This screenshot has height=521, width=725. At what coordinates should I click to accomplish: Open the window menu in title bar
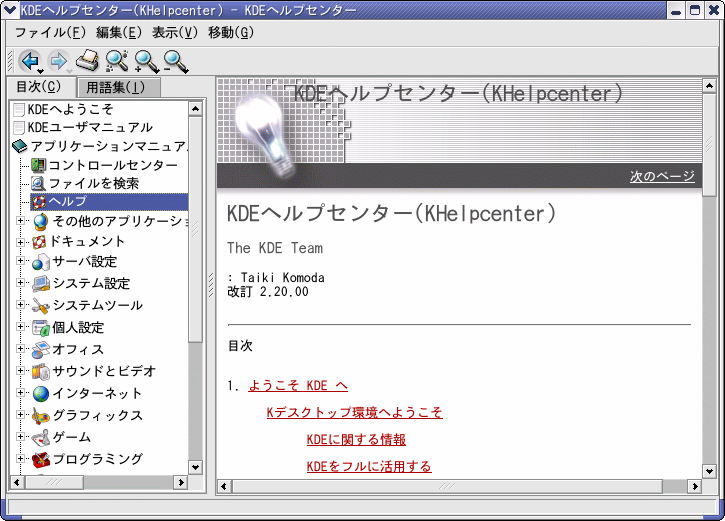(x=10, y=10)
